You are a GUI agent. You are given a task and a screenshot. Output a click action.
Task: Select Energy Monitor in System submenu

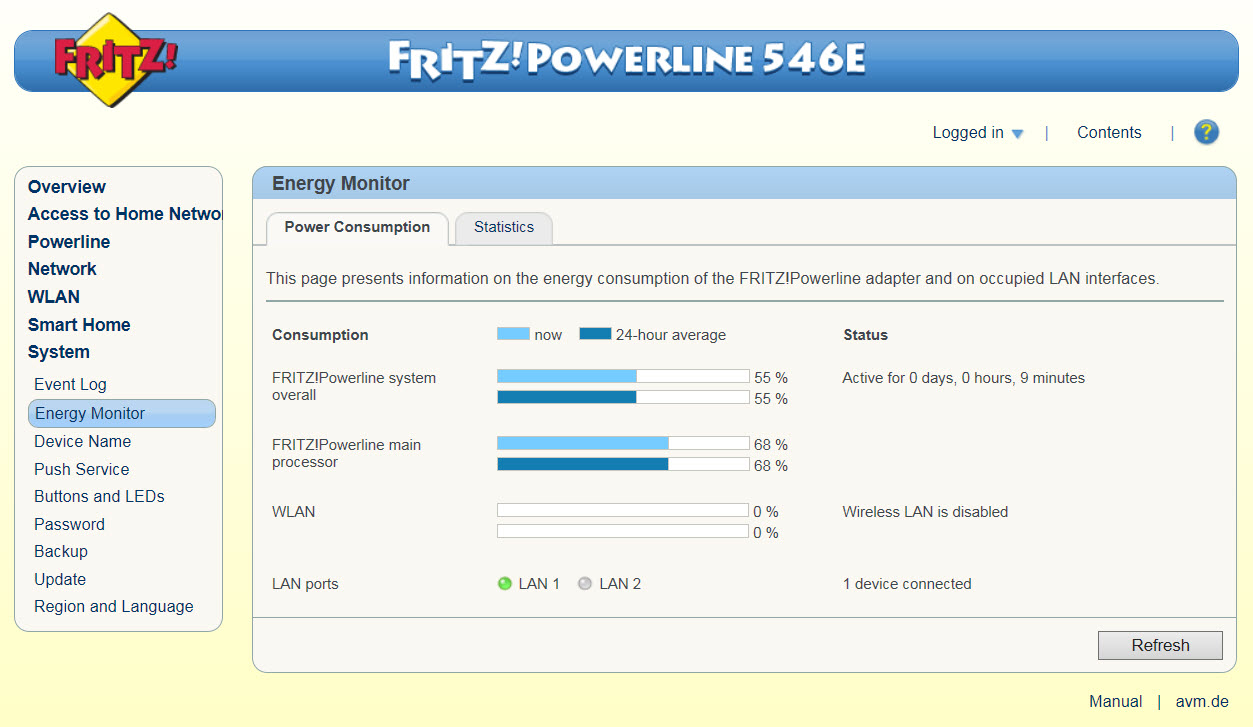point(122,413)
